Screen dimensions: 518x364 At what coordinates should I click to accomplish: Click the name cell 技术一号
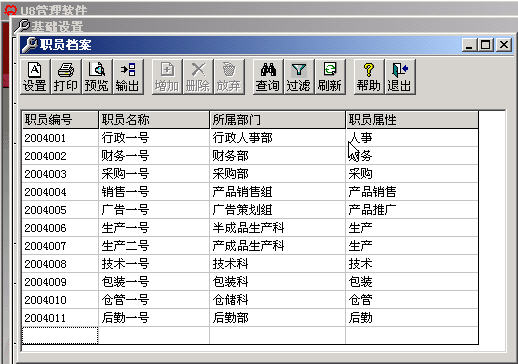(154, 264)
